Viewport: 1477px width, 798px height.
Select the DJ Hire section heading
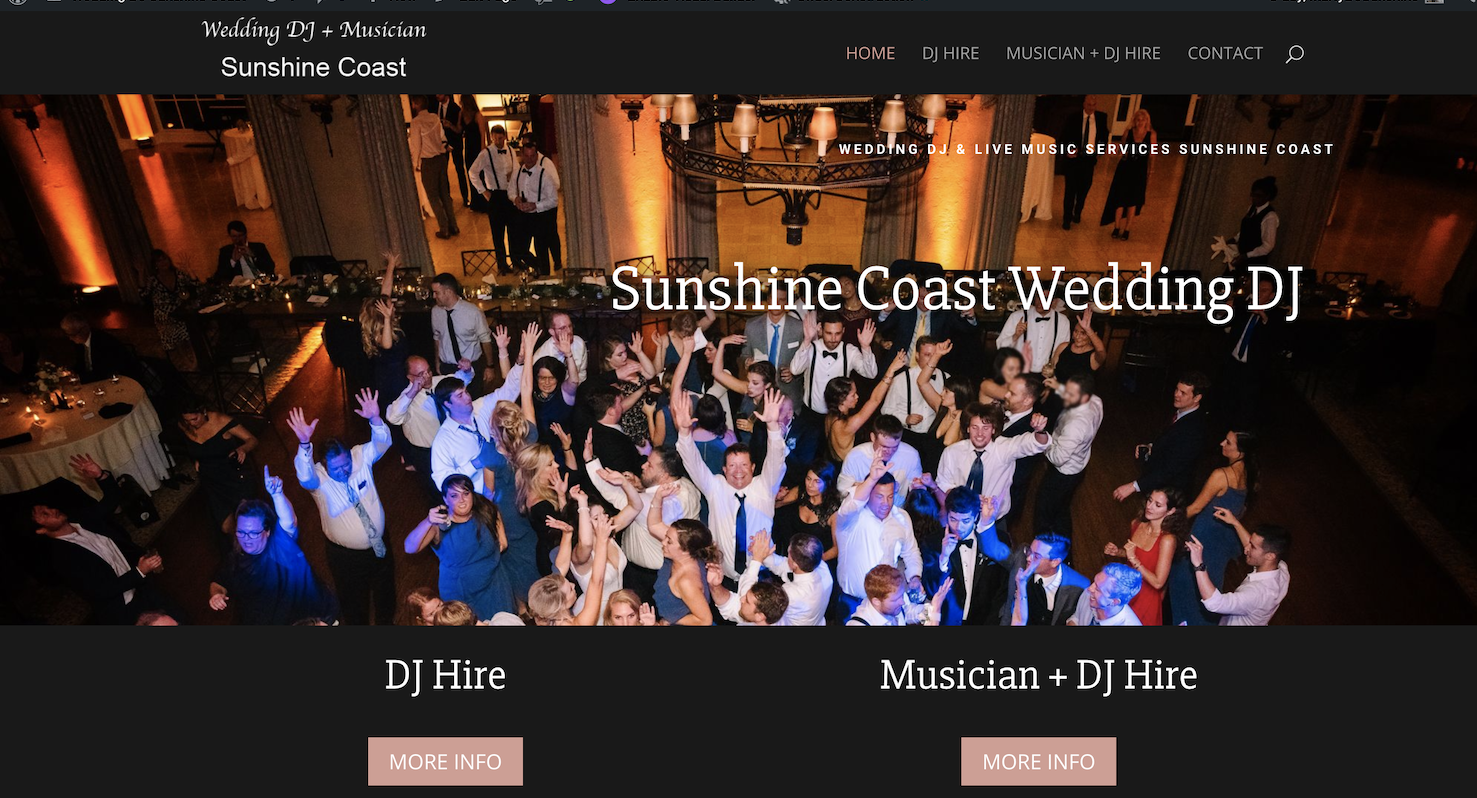(445, 675)
